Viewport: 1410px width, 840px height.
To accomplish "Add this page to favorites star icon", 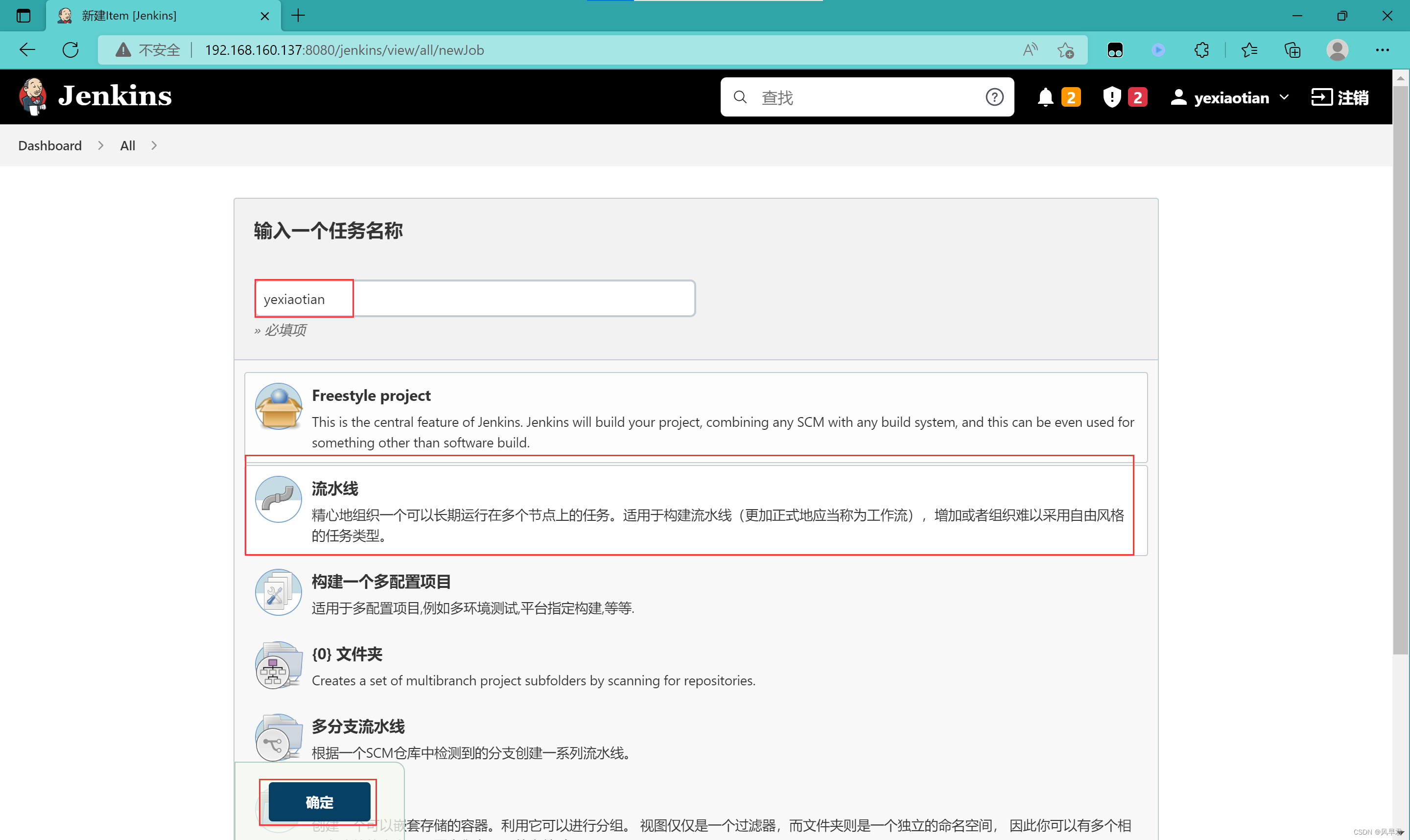I will click(1065, 50).
